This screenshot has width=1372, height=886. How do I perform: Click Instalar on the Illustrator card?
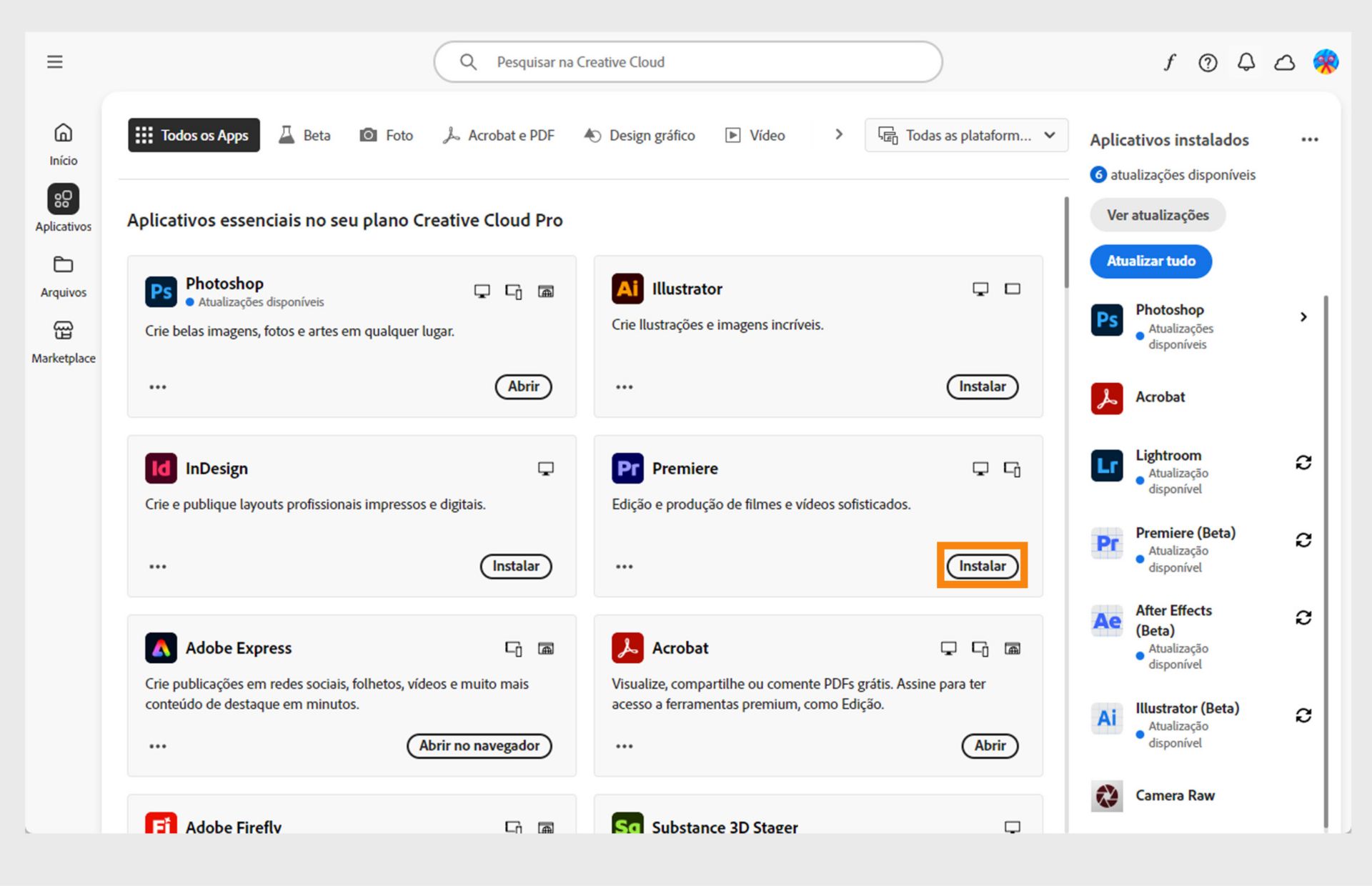(x=983, y=387)
